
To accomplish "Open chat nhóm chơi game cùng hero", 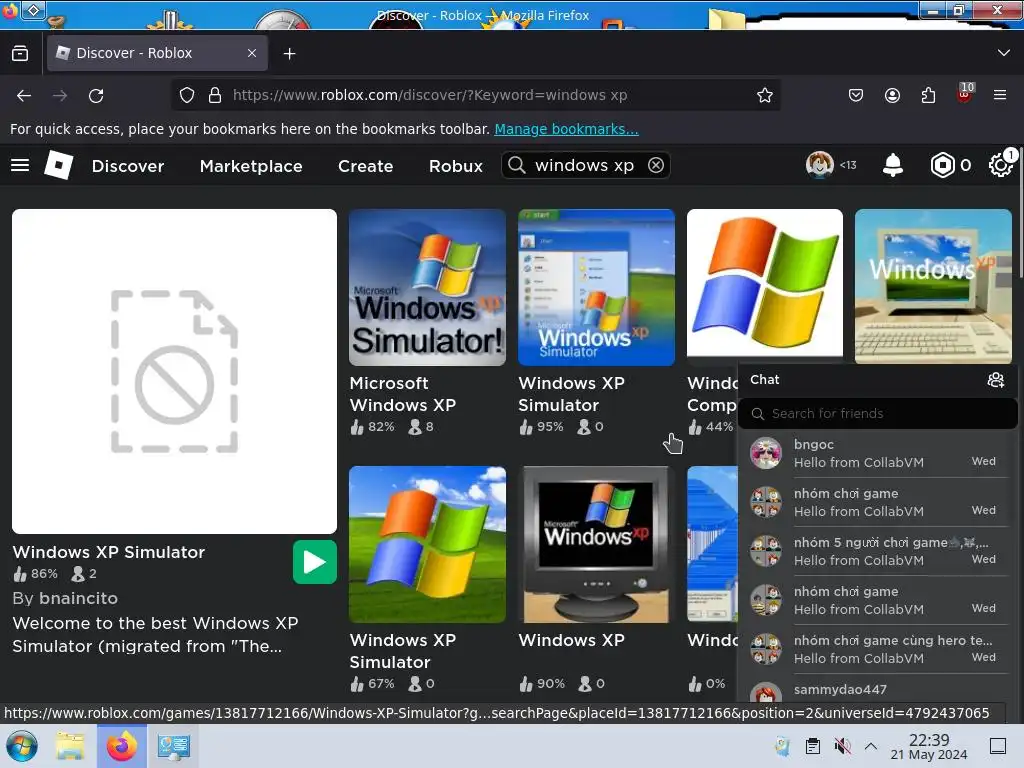I will pyautogui.click(x=878, y=649).
